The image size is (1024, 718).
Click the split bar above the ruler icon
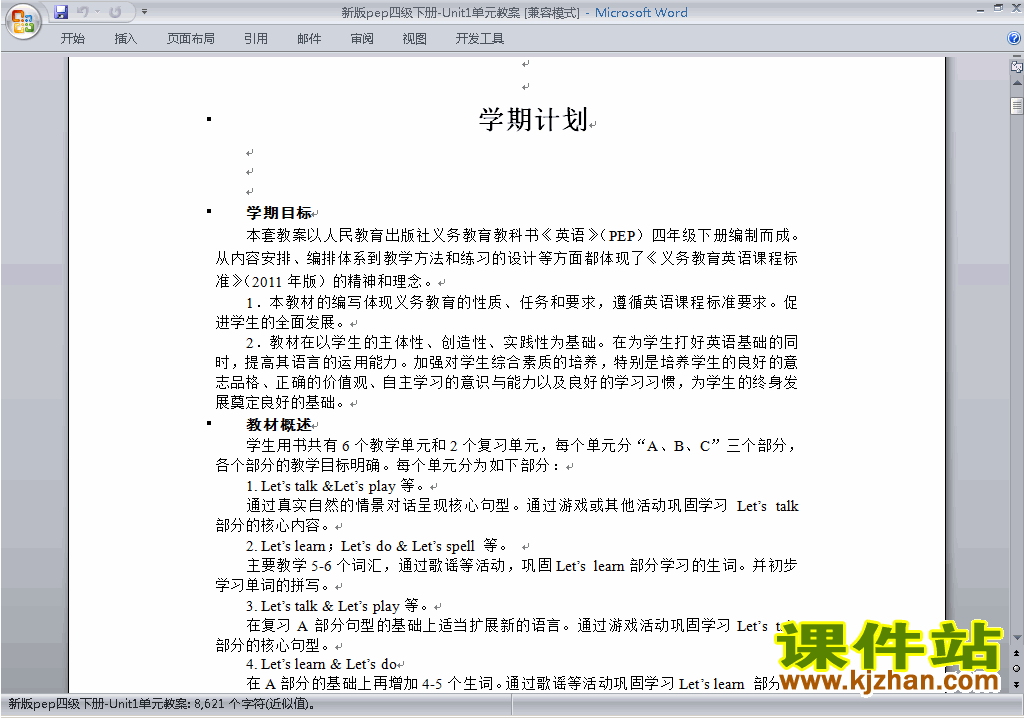pos(1016,57)
